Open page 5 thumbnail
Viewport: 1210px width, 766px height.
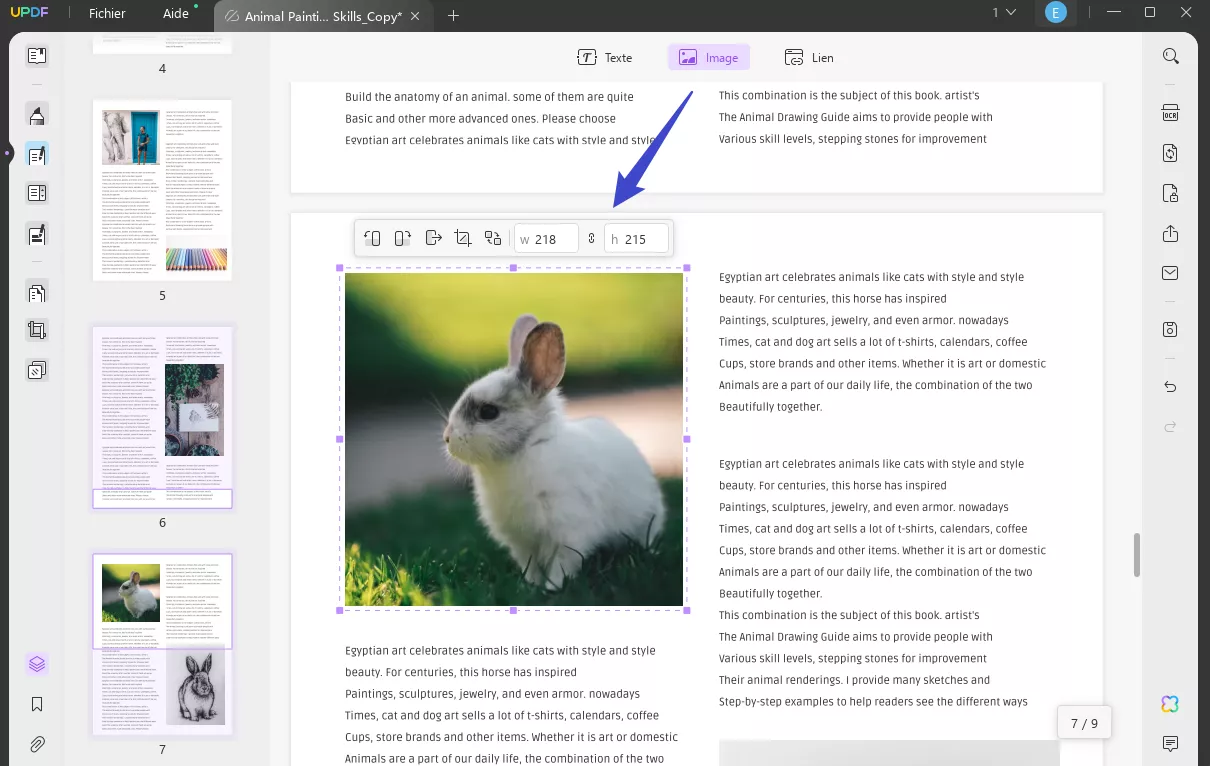[163, 190]
